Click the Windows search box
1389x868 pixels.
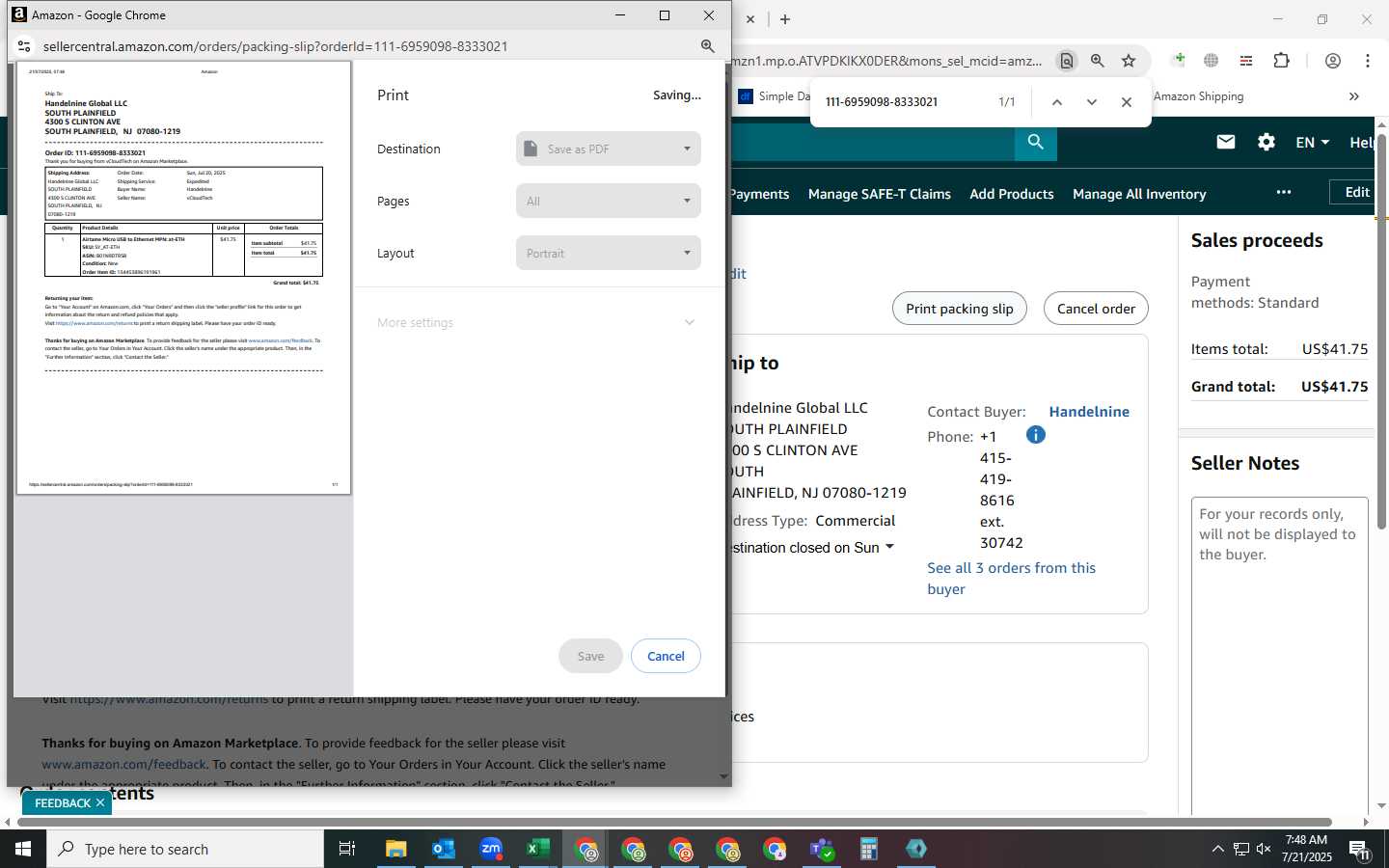185,849
